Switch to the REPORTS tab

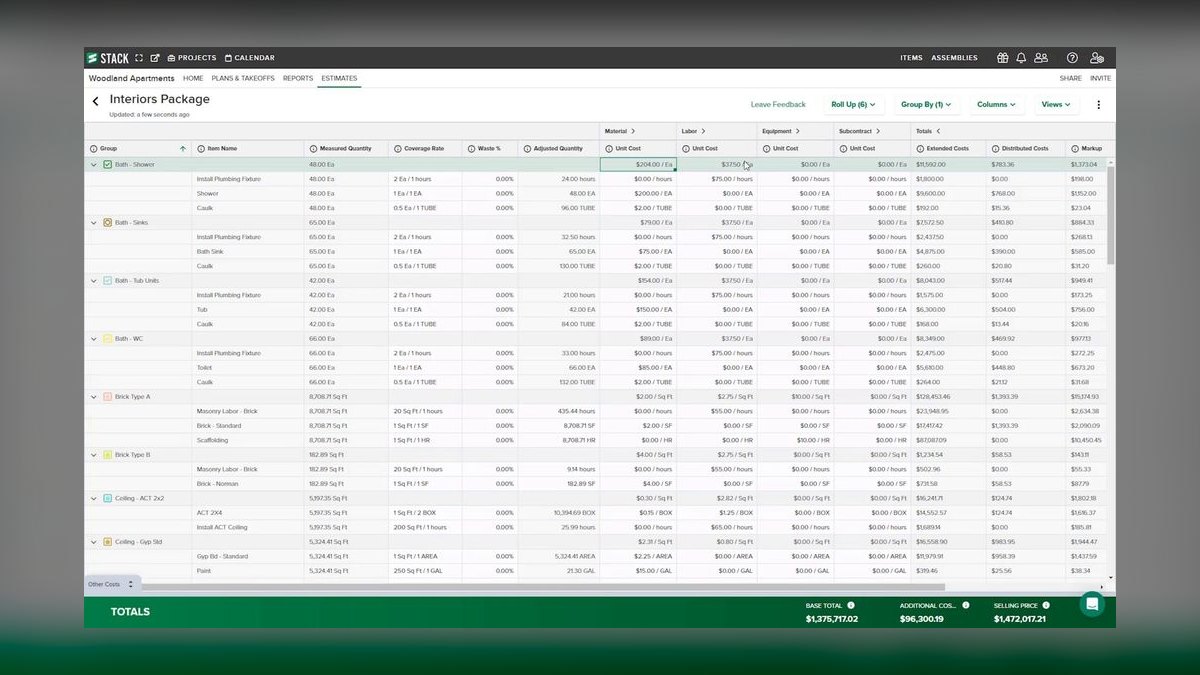coord(298,78)
